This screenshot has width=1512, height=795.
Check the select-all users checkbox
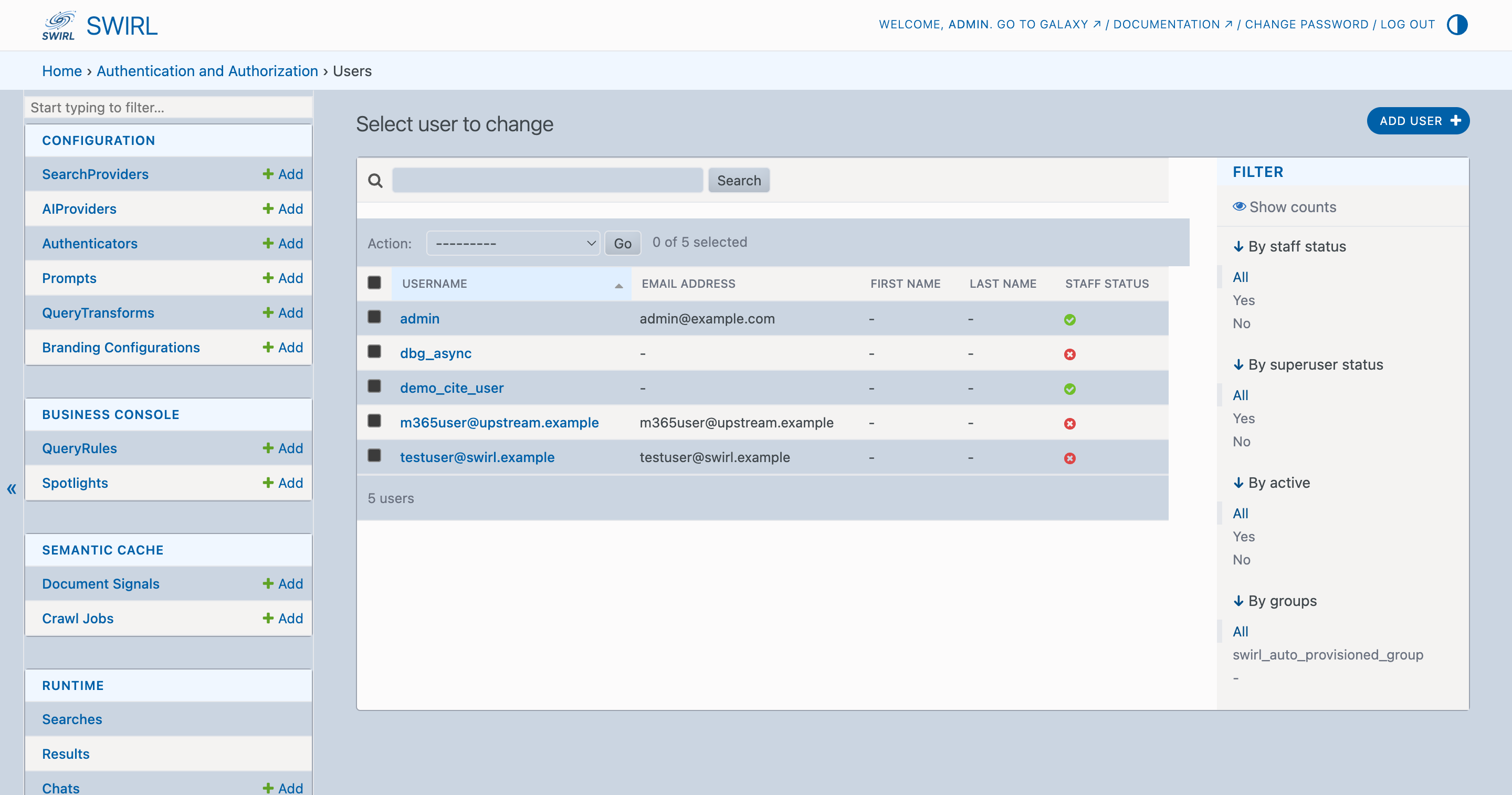point(374,283)
